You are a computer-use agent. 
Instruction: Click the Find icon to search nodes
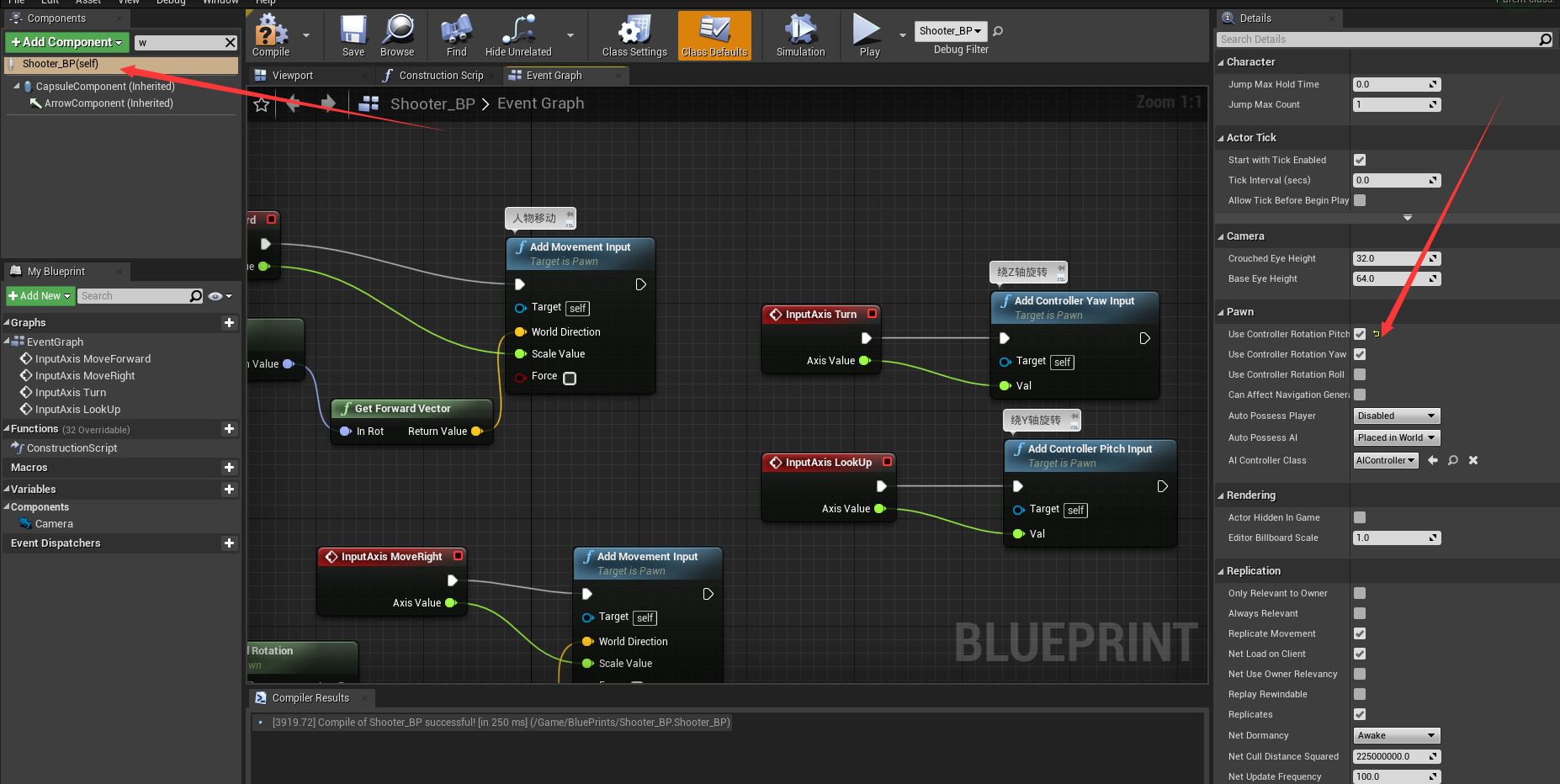coord(455,34)
